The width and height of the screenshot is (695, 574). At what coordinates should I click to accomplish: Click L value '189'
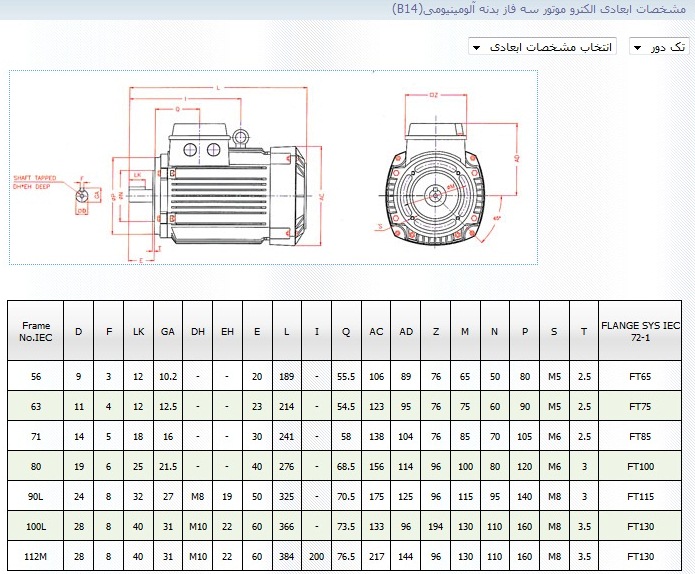tap(286, 376)
